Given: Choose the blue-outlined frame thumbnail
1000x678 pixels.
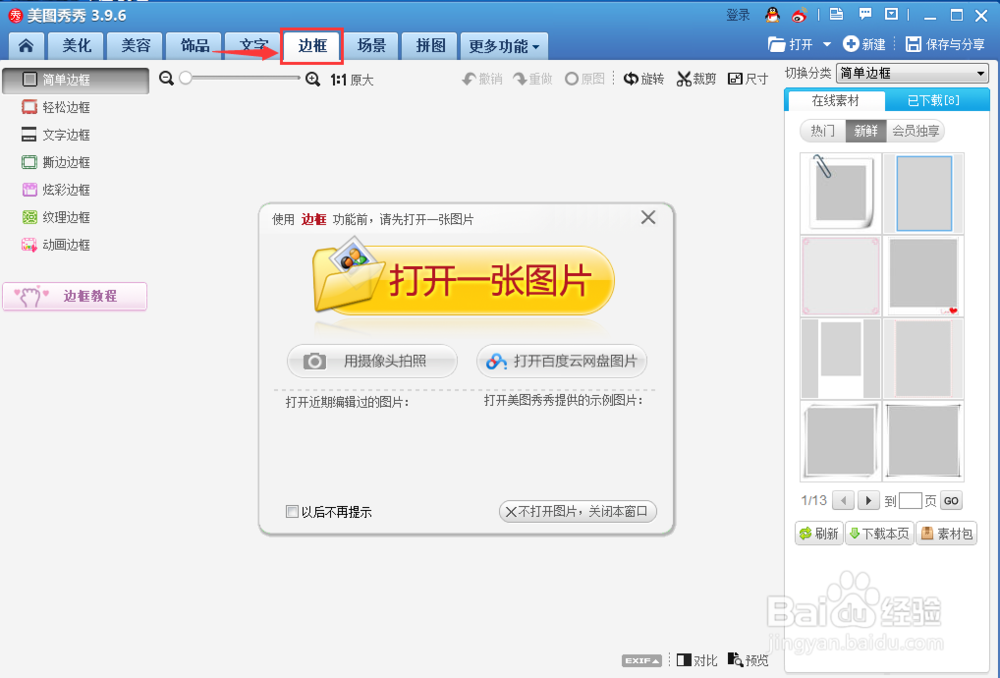Looking at the screenshot, I should (923, 193).
